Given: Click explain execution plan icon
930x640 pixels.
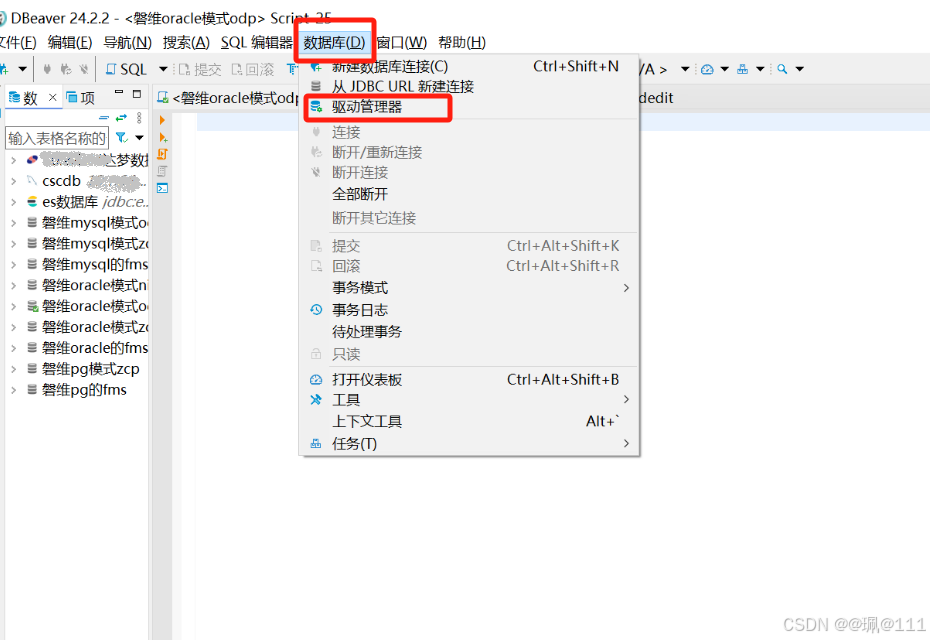Looking at the screenshot, I should (163, 171).
